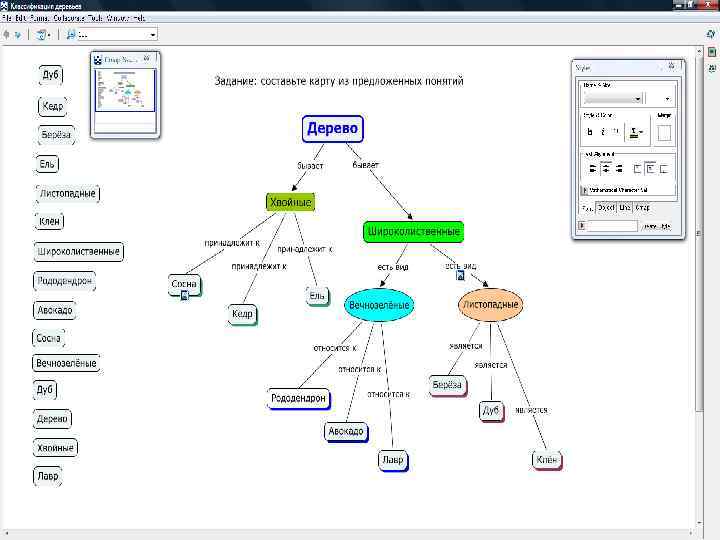Toggle bold in Styles panel

[x=590, y=132]
